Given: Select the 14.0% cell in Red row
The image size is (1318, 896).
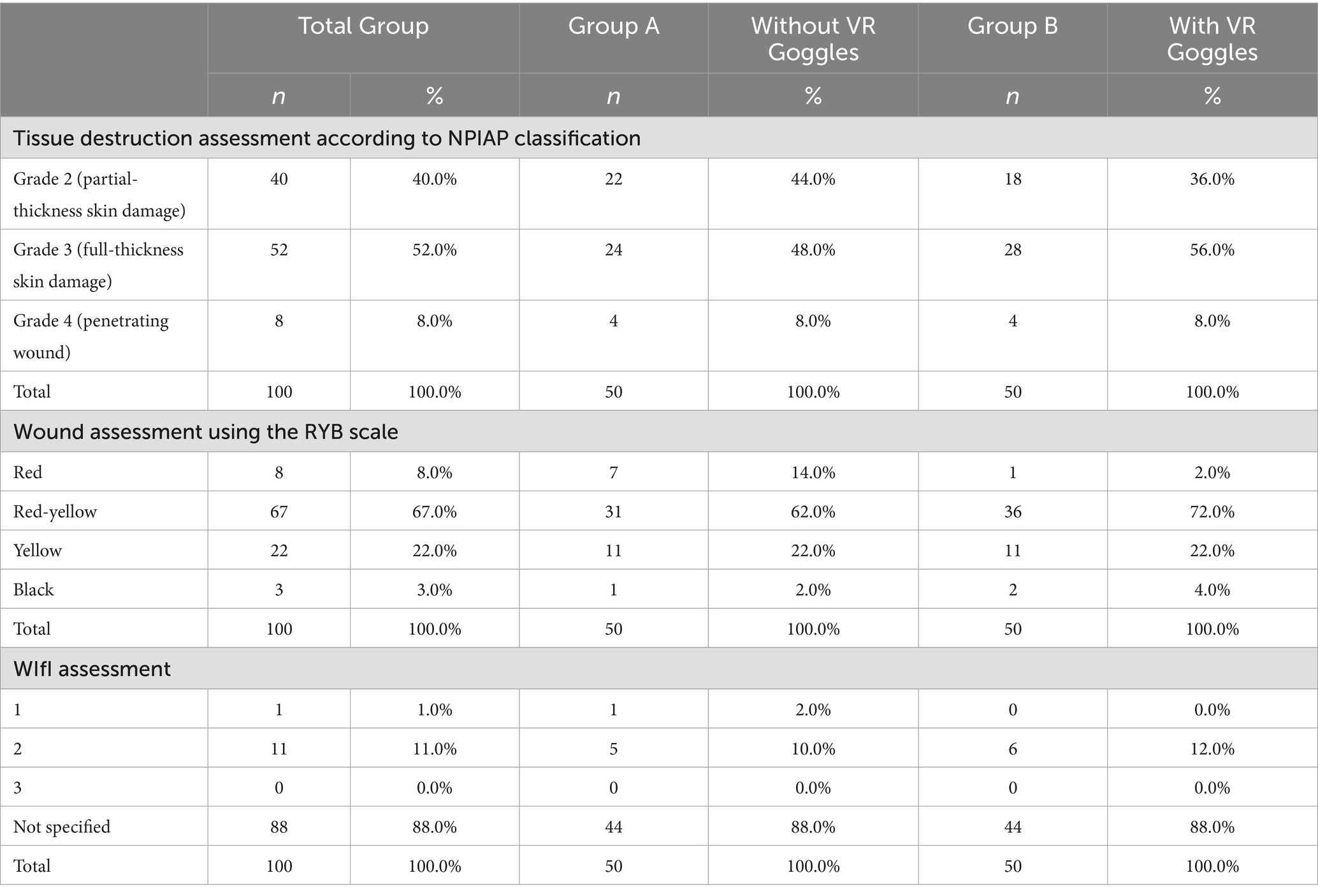Looking at the screenshot, I should [x=813, y=473].
